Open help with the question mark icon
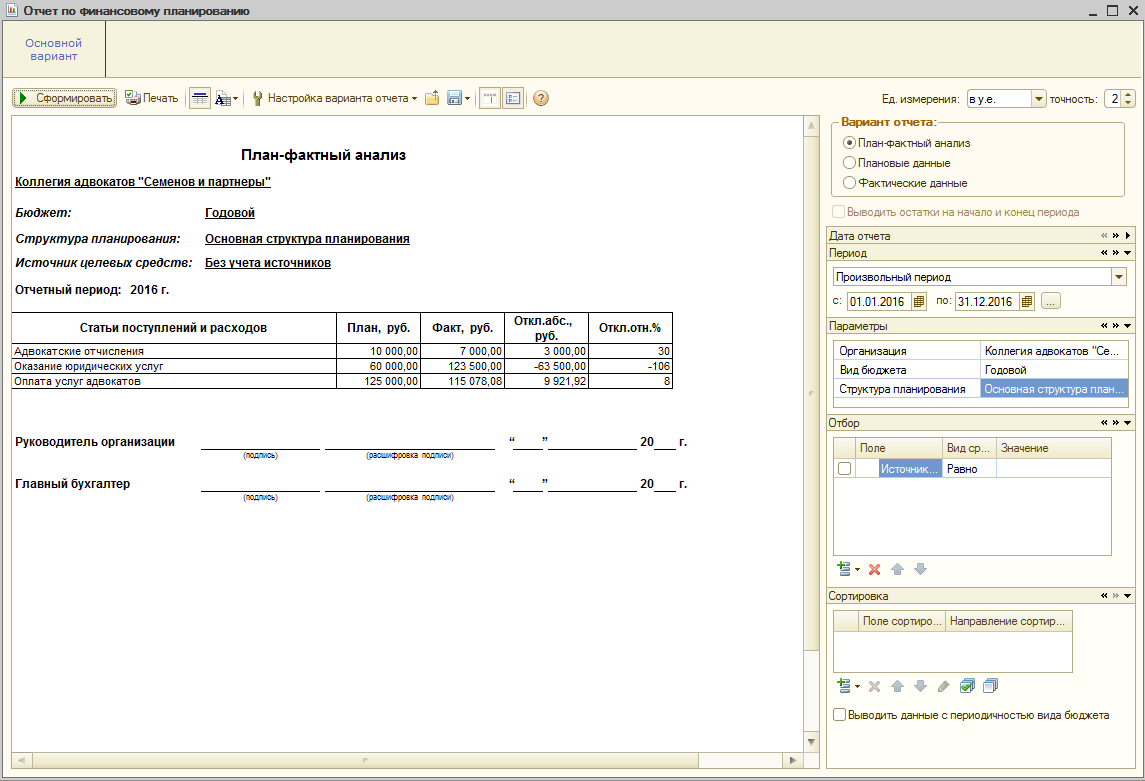 [540, 98]
